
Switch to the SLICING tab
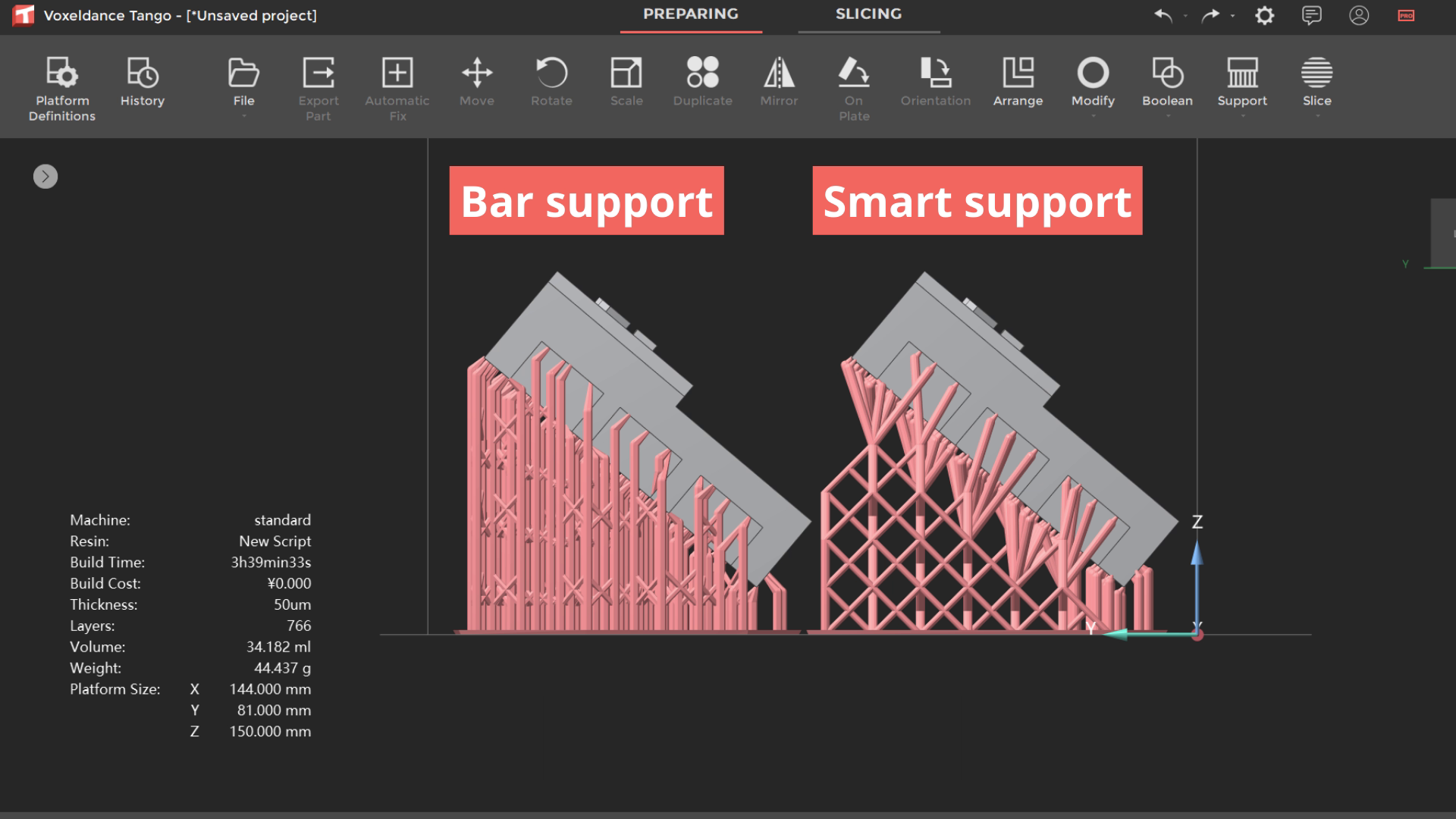[x=868, y=14]
